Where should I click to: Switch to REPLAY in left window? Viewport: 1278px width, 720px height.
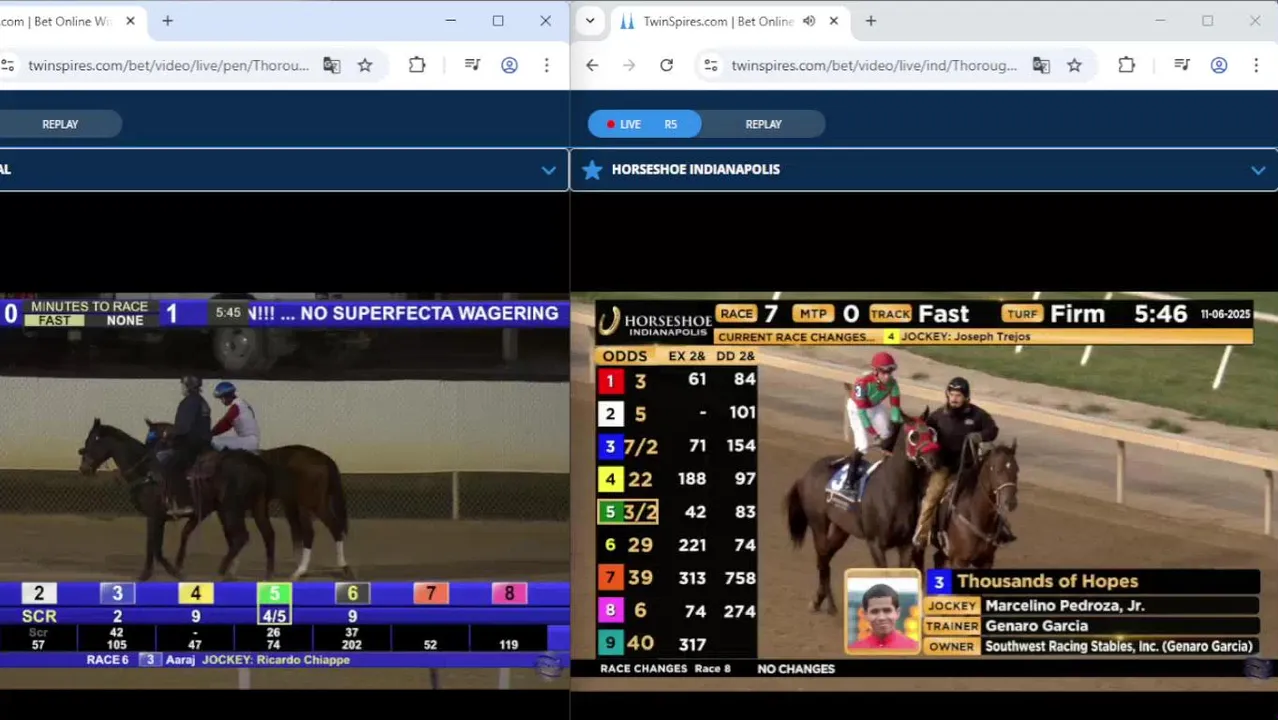60,124
